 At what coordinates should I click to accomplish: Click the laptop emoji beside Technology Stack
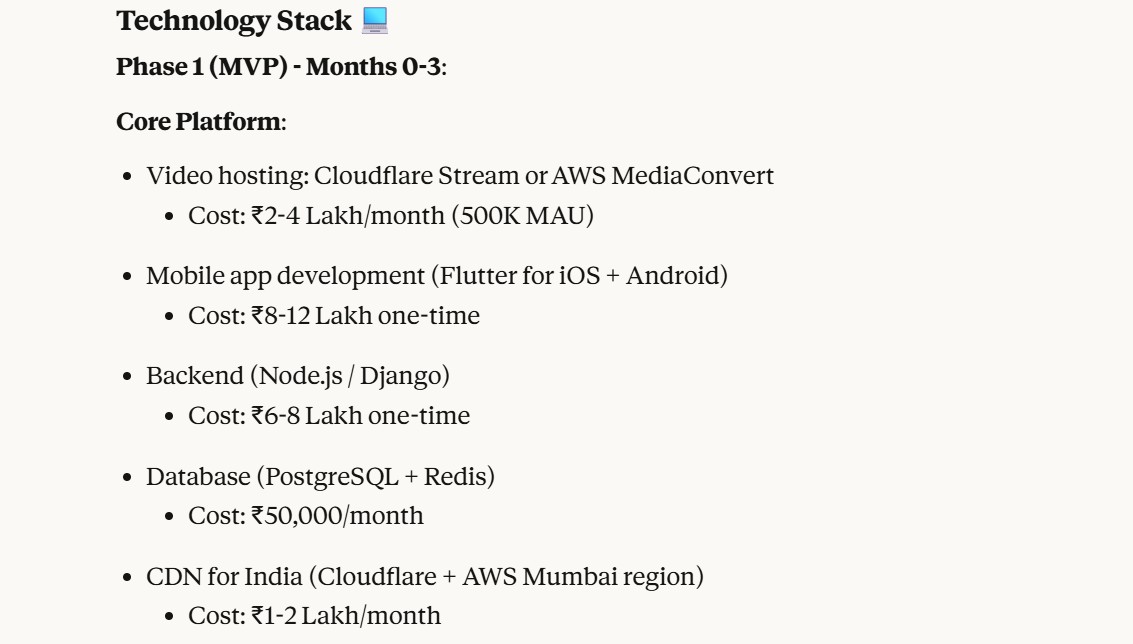tap(375, 20)
